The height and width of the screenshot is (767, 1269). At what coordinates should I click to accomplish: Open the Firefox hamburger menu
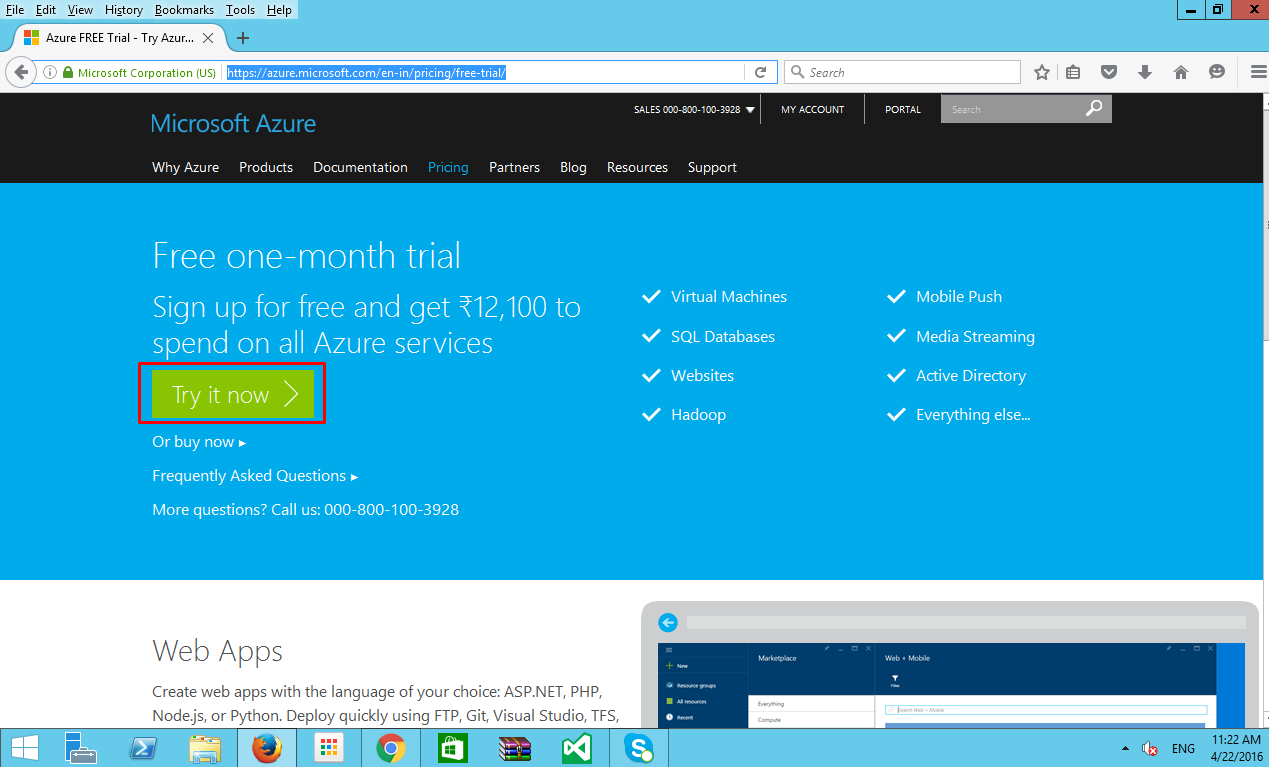point(1258,72)
